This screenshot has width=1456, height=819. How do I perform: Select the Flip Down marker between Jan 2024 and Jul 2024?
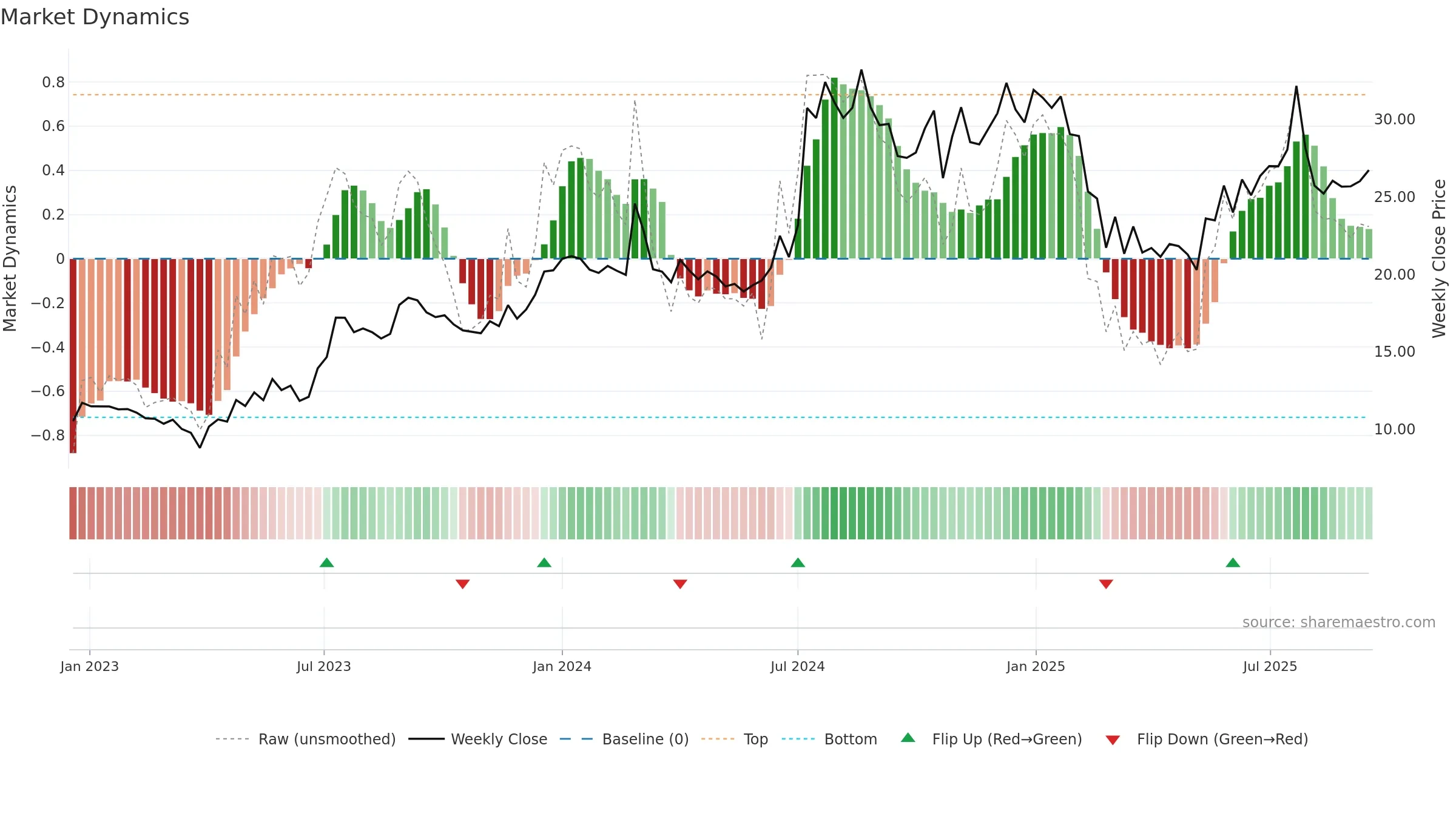680,584
